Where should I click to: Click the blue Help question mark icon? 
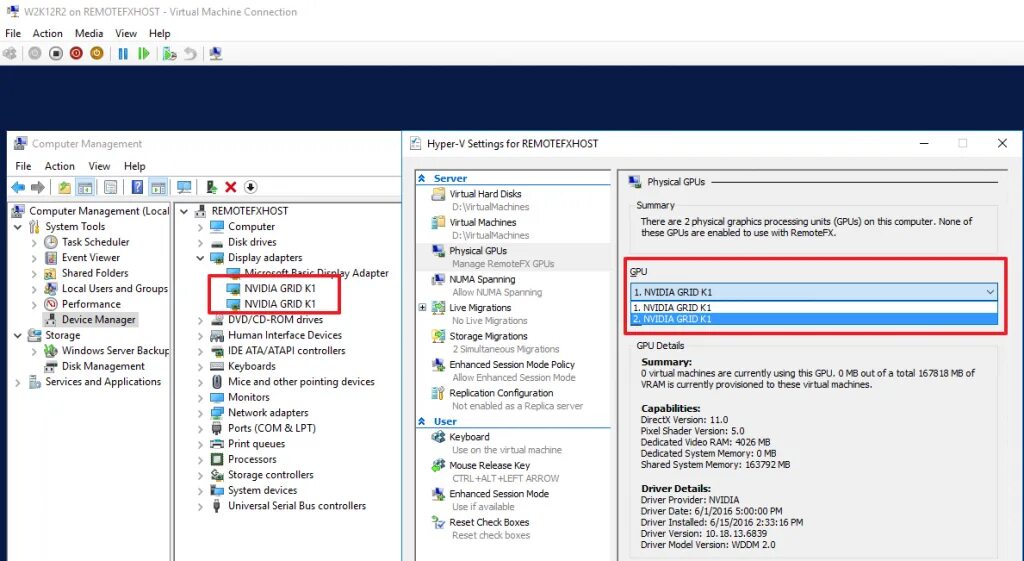click(137, 187)
